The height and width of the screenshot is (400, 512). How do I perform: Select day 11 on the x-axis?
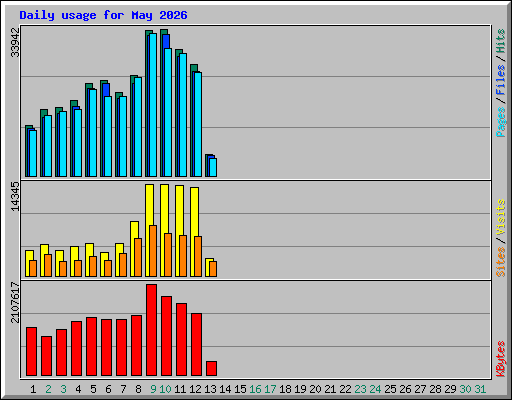[x=180, y=389]
